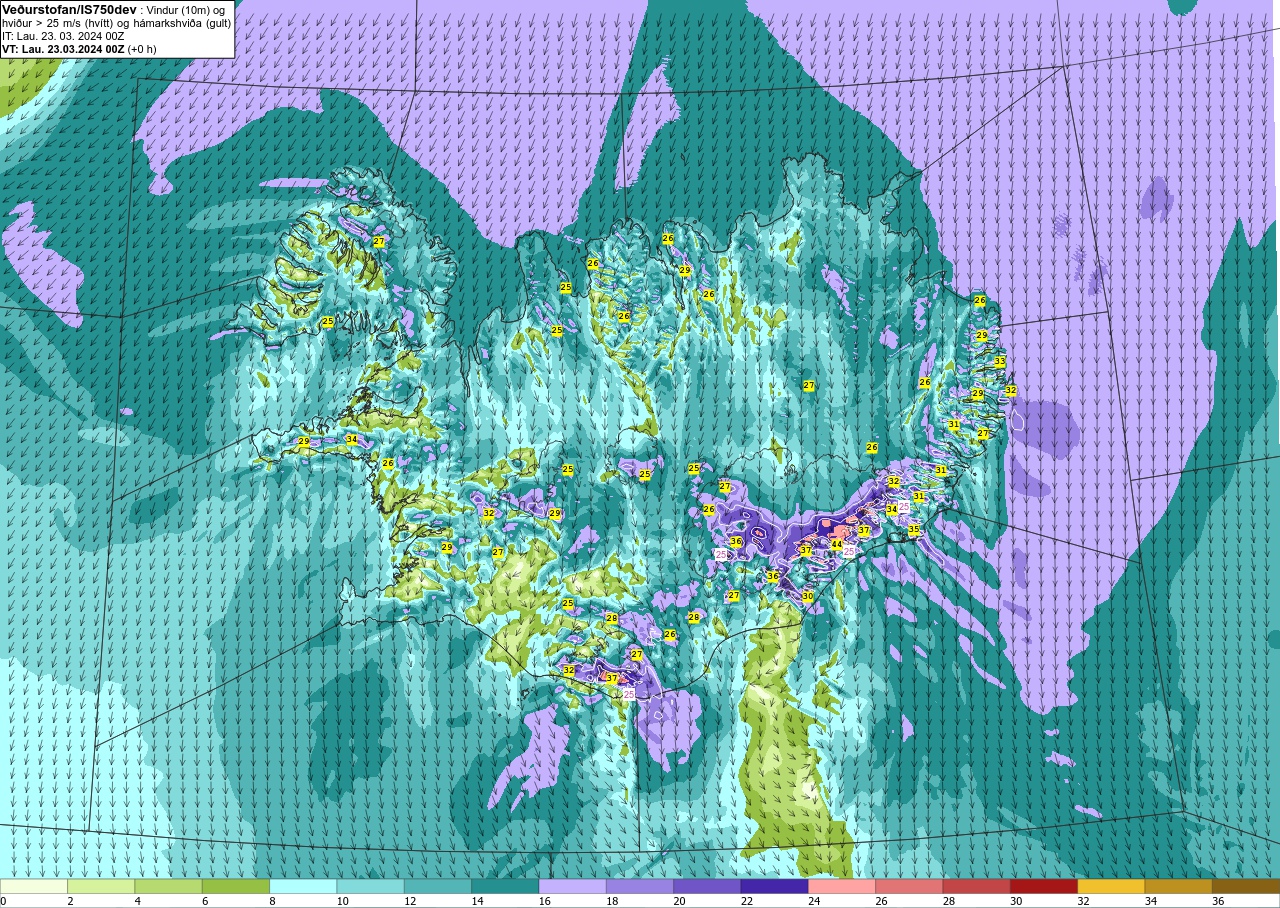Image resolution: width=1280 pixels, height=908 pixels.
Task: Select the legend scale number 22
Action: [746, 901]
